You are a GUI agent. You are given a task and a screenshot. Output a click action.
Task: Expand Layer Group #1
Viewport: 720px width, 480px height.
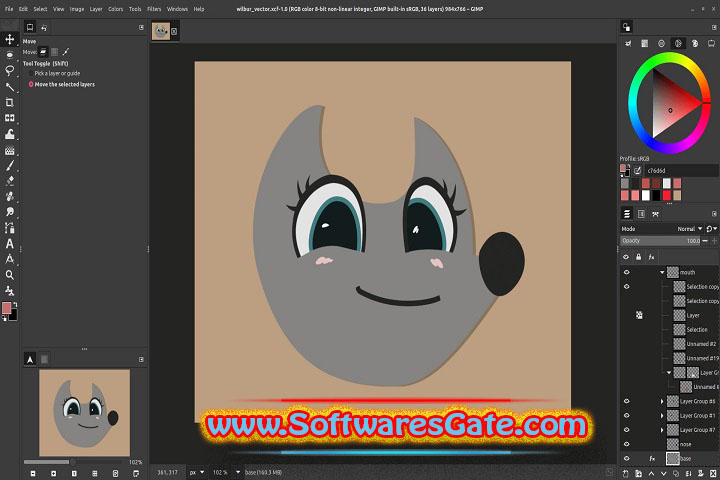pyautogui.click(x=662, y=416)
